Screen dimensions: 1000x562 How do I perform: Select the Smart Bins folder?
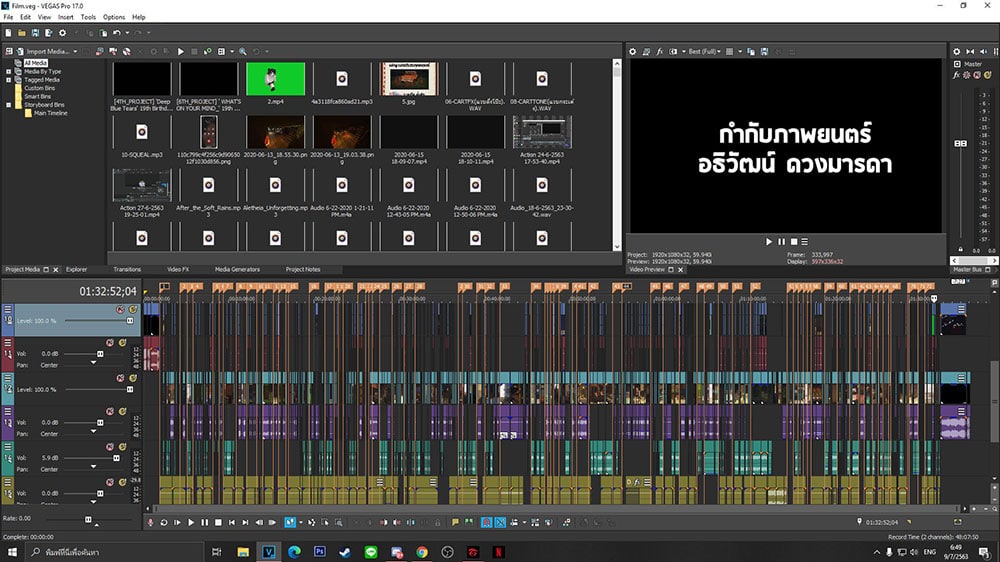click(x=38, y=96)
